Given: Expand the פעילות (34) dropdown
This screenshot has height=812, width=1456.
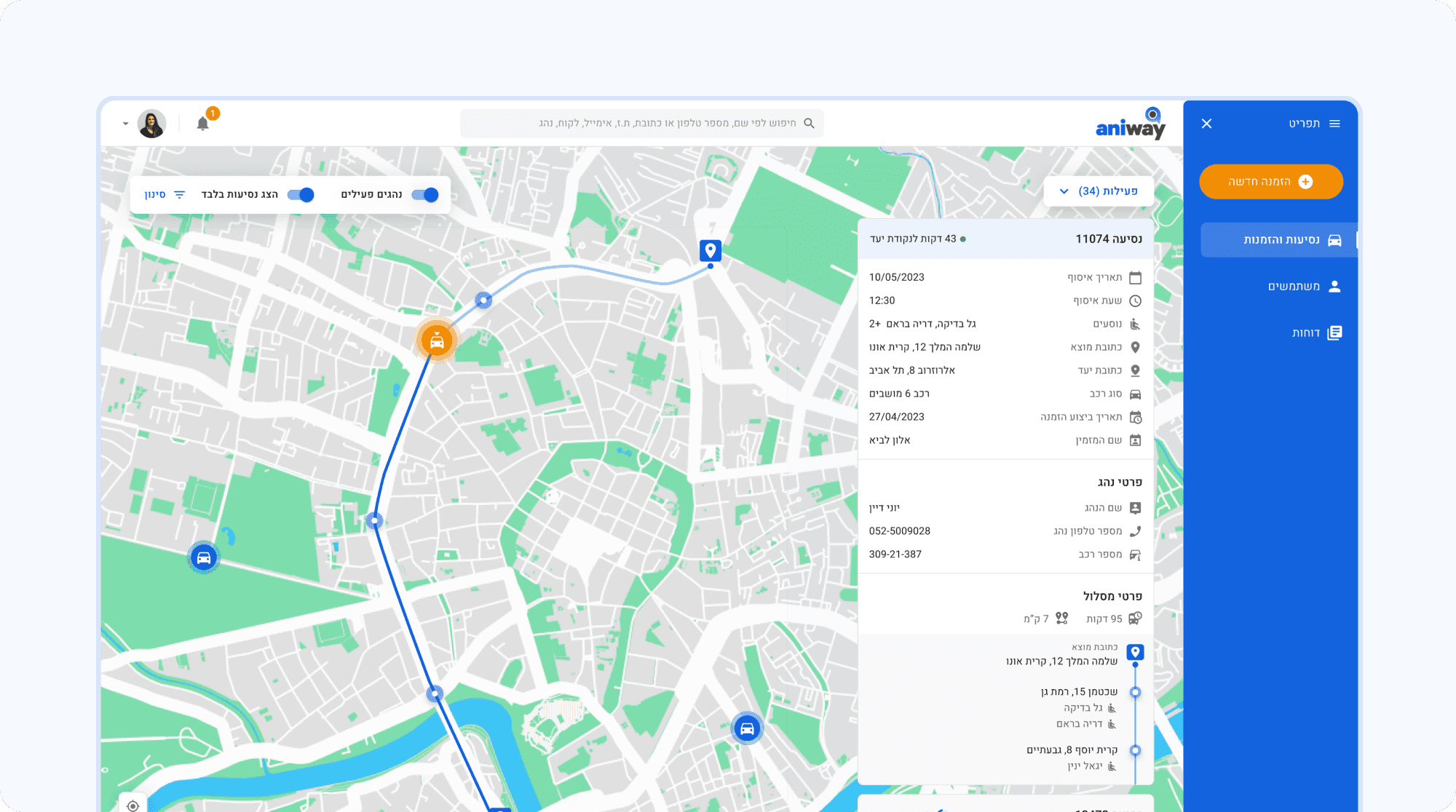Looking at the screenshot, I should (1099, 191).
